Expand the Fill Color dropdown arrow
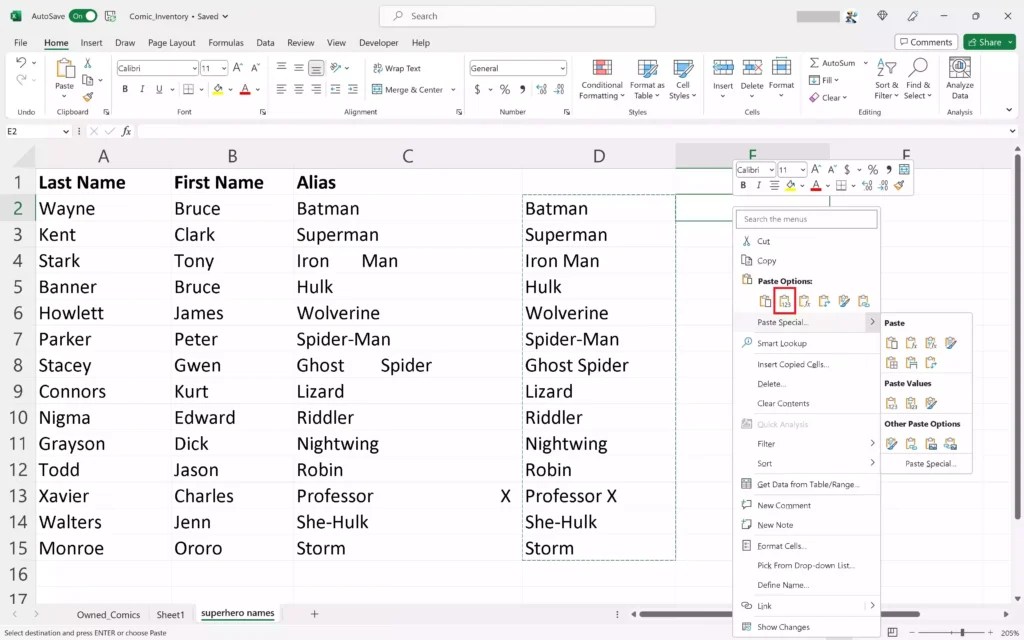Image resolution: width=1024 pixels, height=640 pixels. (802, 186)
